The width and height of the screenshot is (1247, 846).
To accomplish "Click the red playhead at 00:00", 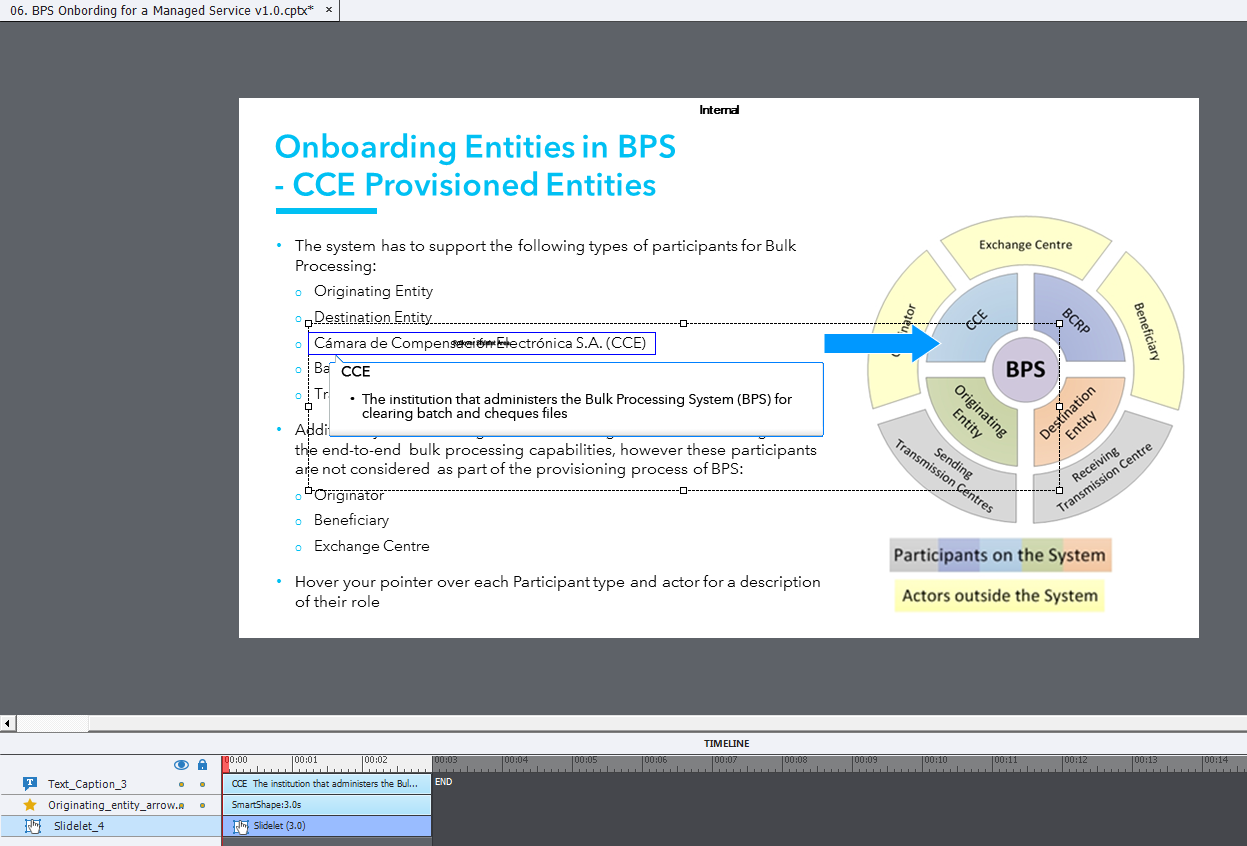I will 225,762.
